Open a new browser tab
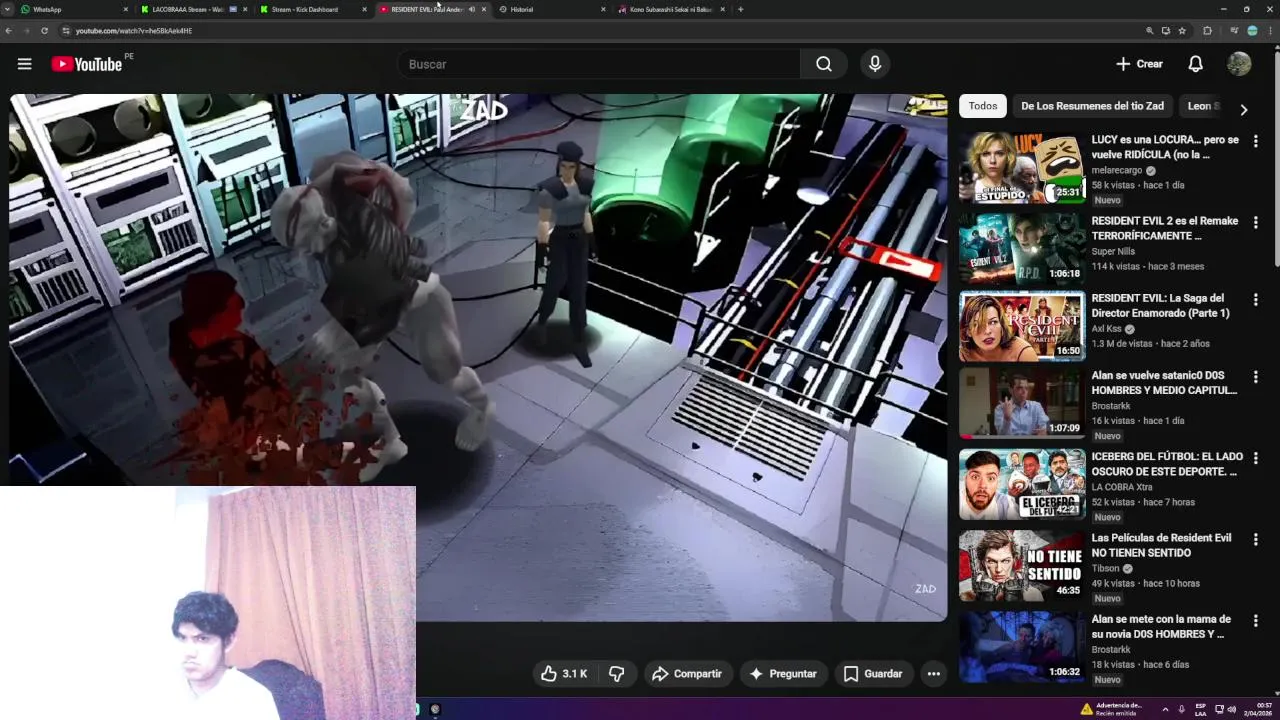Screen dimensions: 1280x720 [x=740, y=9]
